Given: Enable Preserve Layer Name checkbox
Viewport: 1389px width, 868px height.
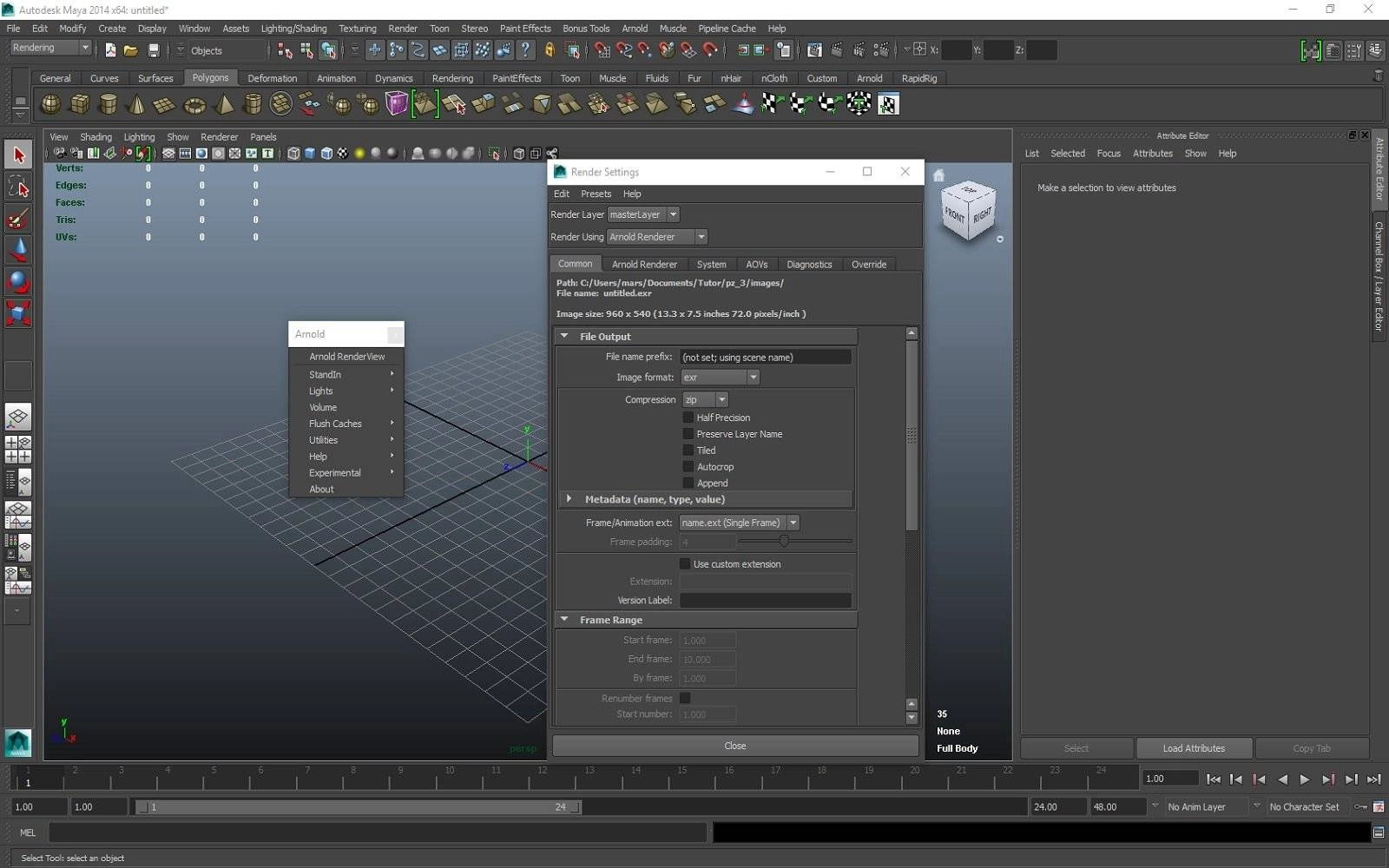Looking at the screenshot, I should pos(688,434).
